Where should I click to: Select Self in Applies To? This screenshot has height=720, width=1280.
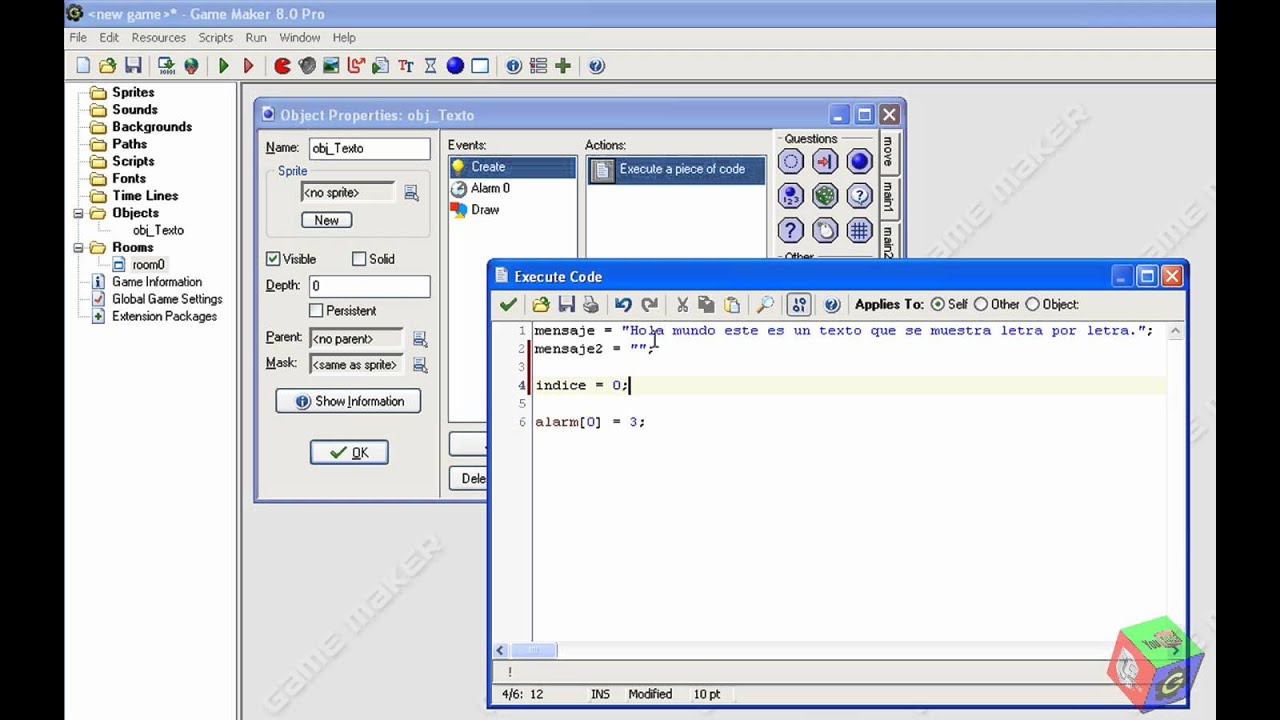coord(937,304)
